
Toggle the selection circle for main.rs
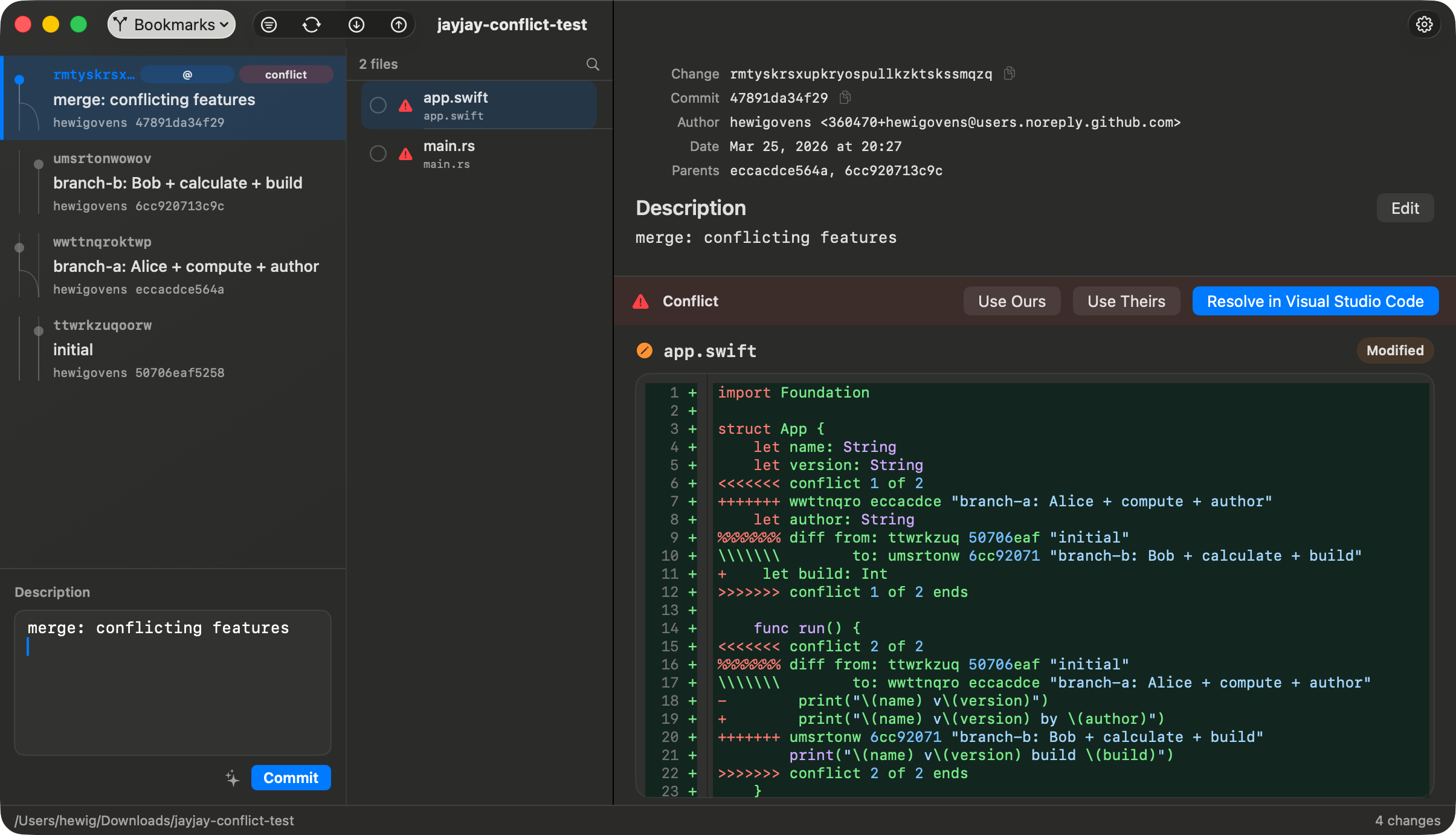click(x=378, y=153)
